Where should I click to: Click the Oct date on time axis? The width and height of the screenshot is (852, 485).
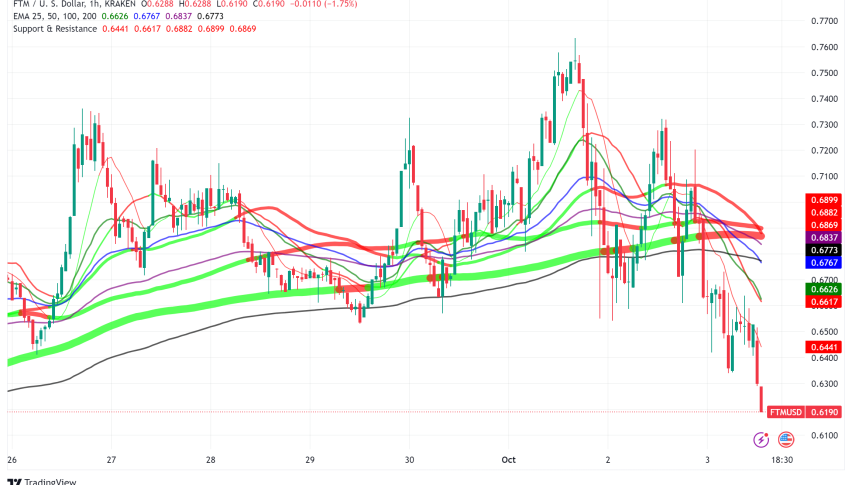(509, 459)
